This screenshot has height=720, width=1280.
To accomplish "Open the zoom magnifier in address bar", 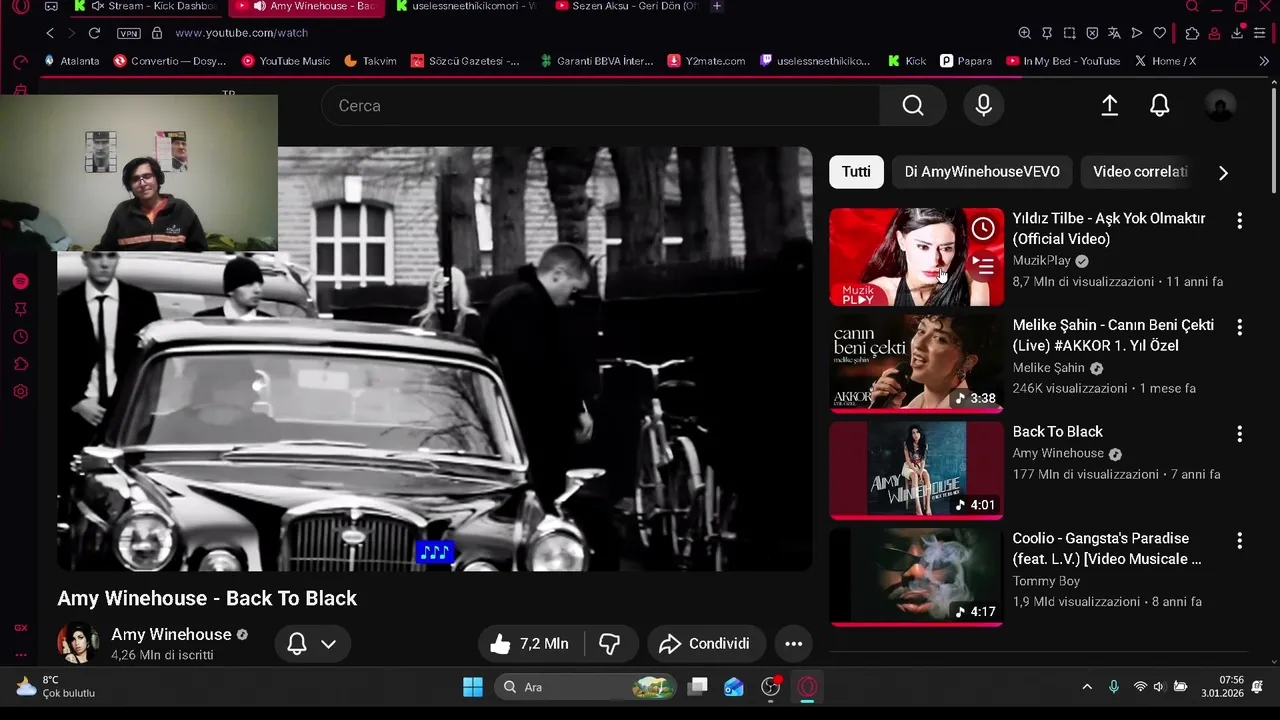I will click(x=1025, y=33).
